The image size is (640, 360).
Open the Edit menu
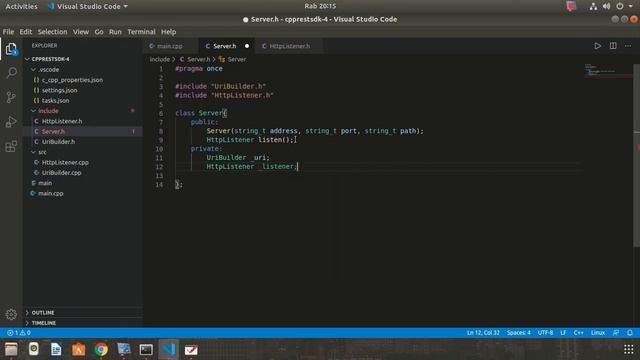click(25, 32)
